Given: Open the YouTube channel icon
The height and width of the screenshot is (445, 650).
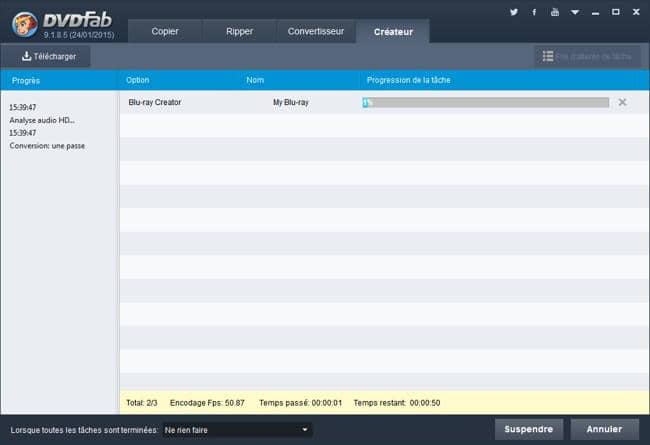Looking at the screenshot, I should [x=554, y=12].
